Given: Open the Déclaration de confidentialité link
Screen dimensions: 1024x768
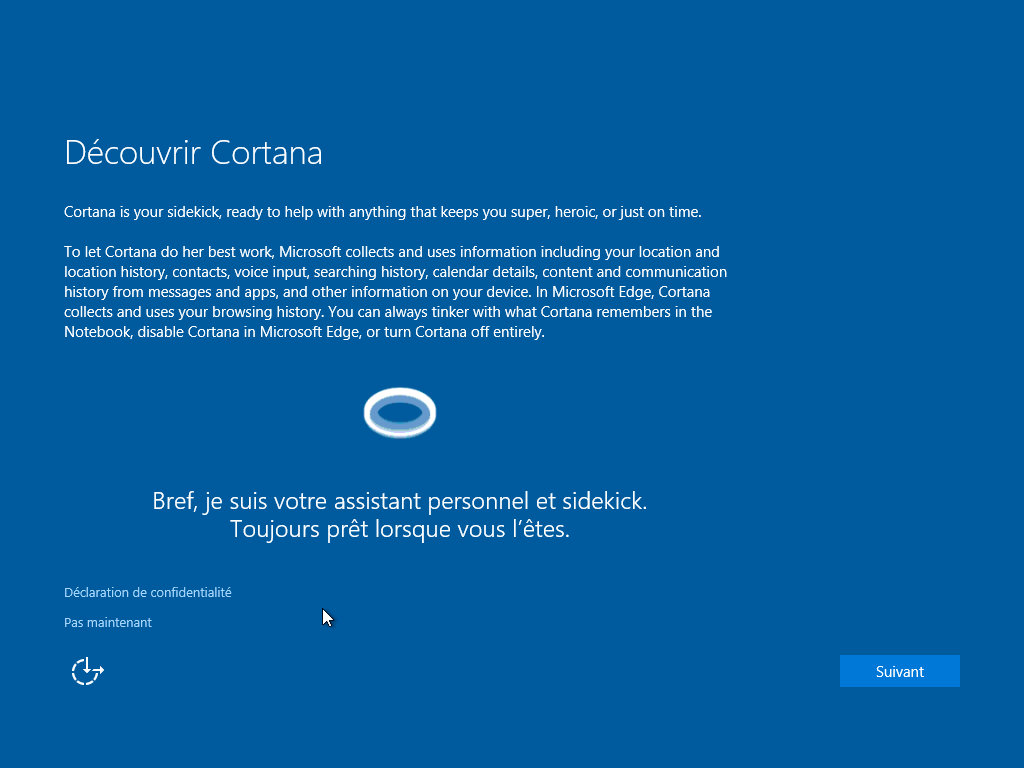Looking at the screenshot, I should [x=148, y=592].
